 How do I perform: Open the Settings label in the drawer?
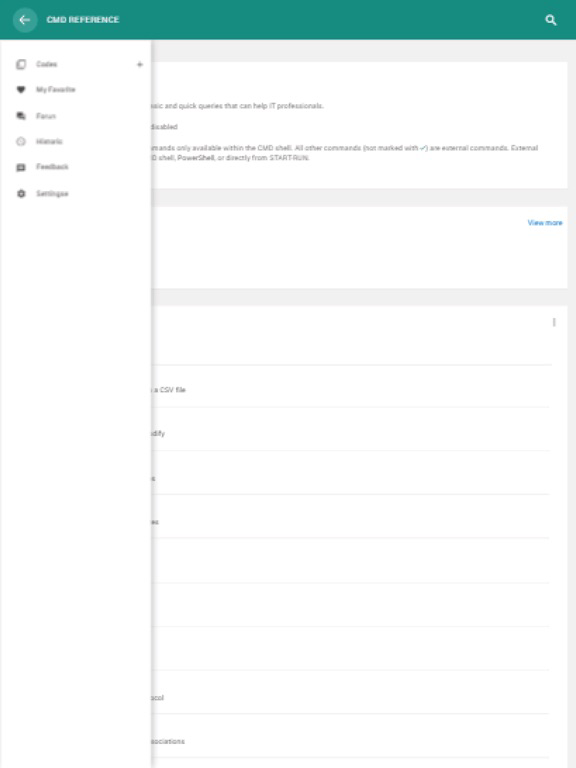click(52, 193)
